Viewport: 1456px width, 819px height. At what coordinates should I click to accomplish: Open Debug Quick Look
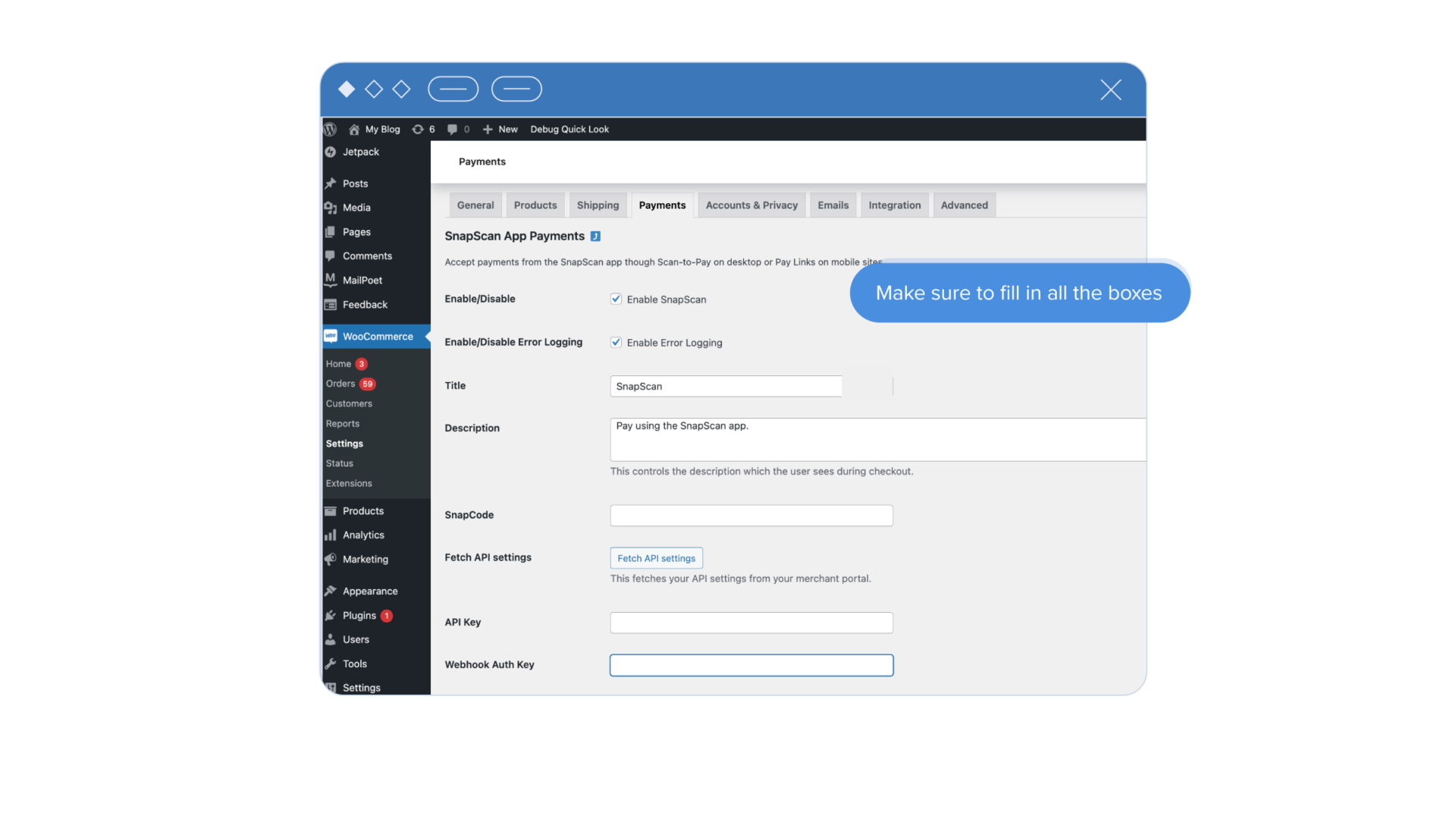tap(570, 129)
